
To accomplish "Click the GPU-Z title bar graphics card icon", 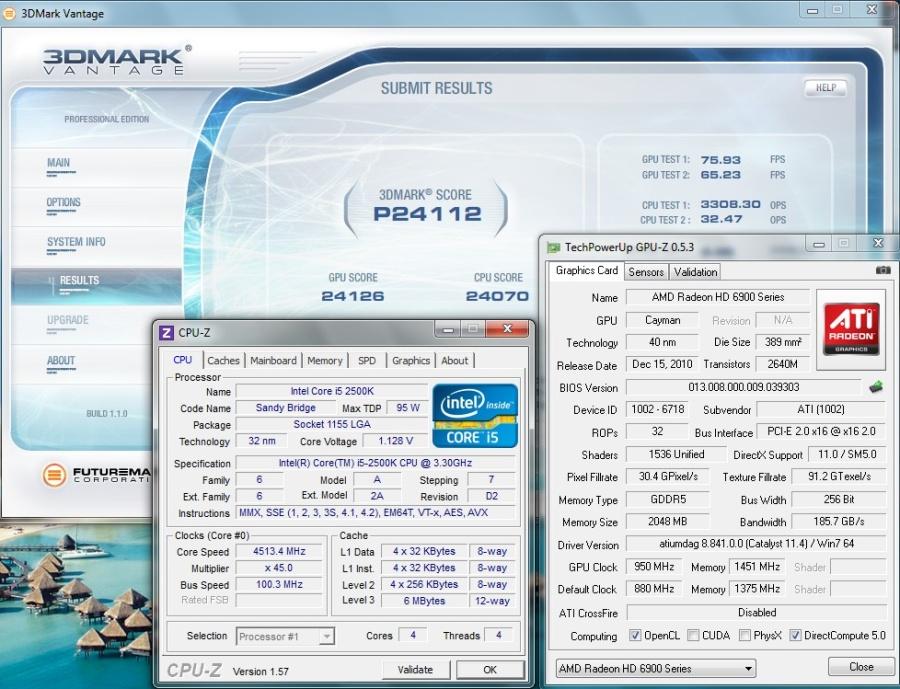I will 553,247.
